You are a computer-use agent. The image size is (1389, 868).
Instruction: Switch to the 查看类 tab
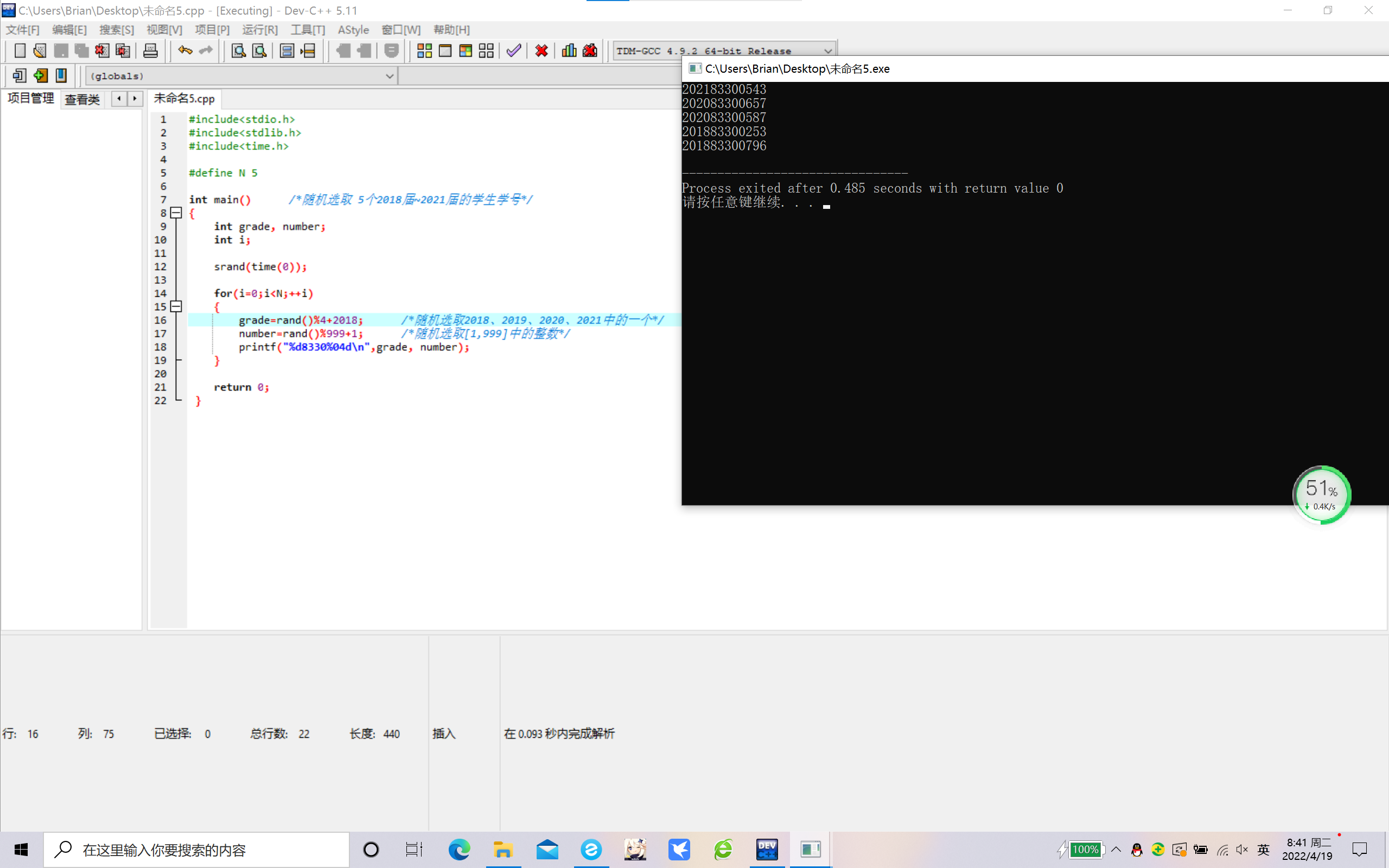pyautogui.click(x=82, y=99)
